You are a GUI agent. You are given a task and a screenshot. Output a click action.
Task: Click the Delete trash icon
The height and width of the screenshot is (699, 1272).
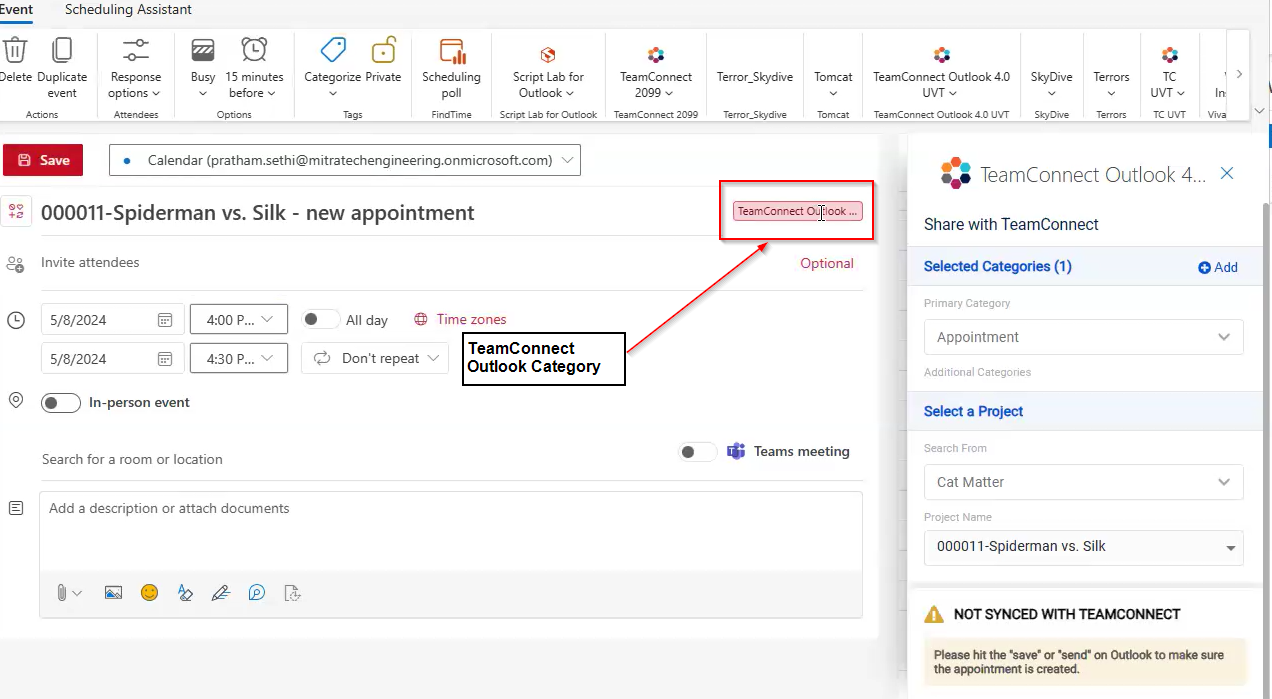(x=14, y=49)
